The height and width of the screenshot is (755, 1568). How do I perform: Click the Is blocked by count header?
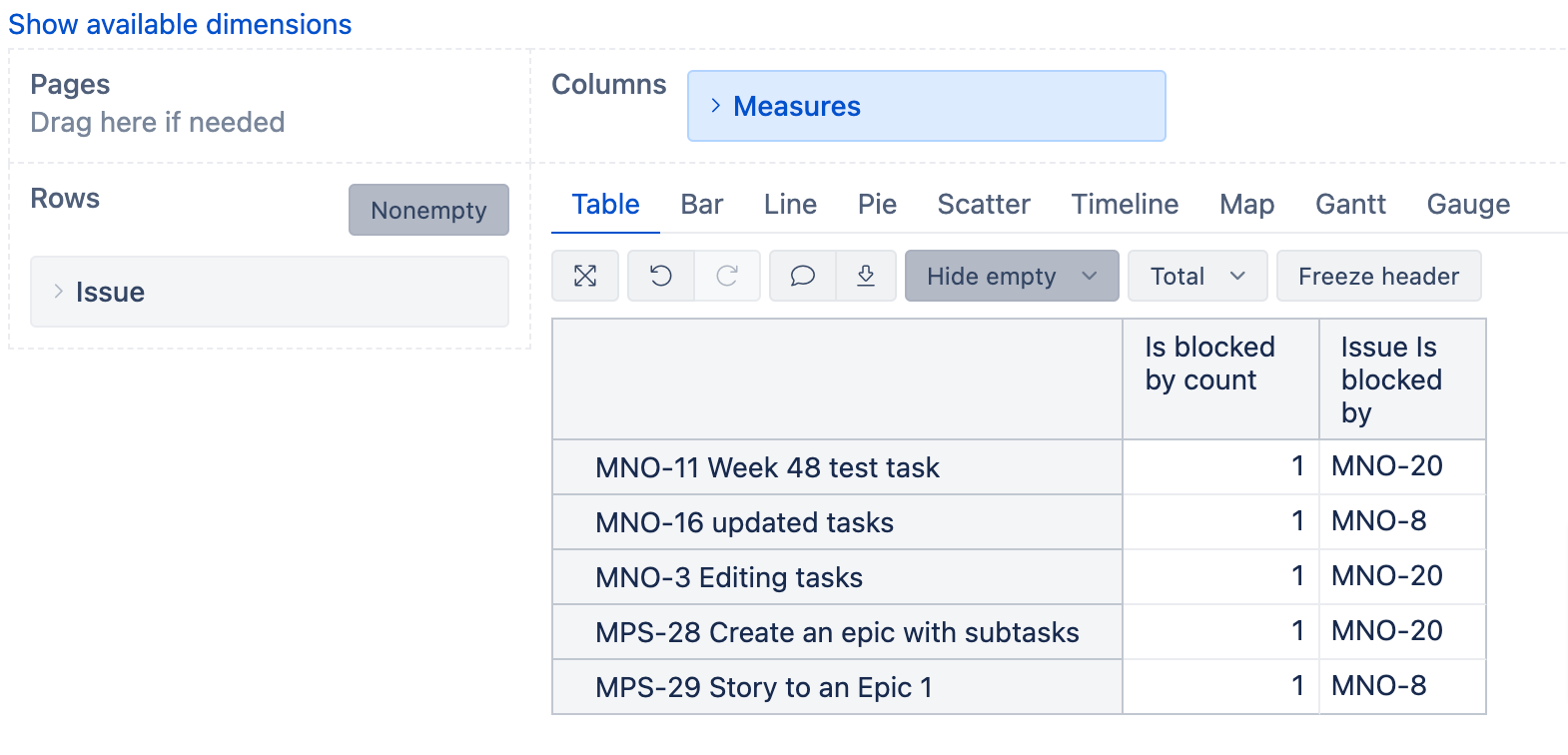click(1220, 379)
